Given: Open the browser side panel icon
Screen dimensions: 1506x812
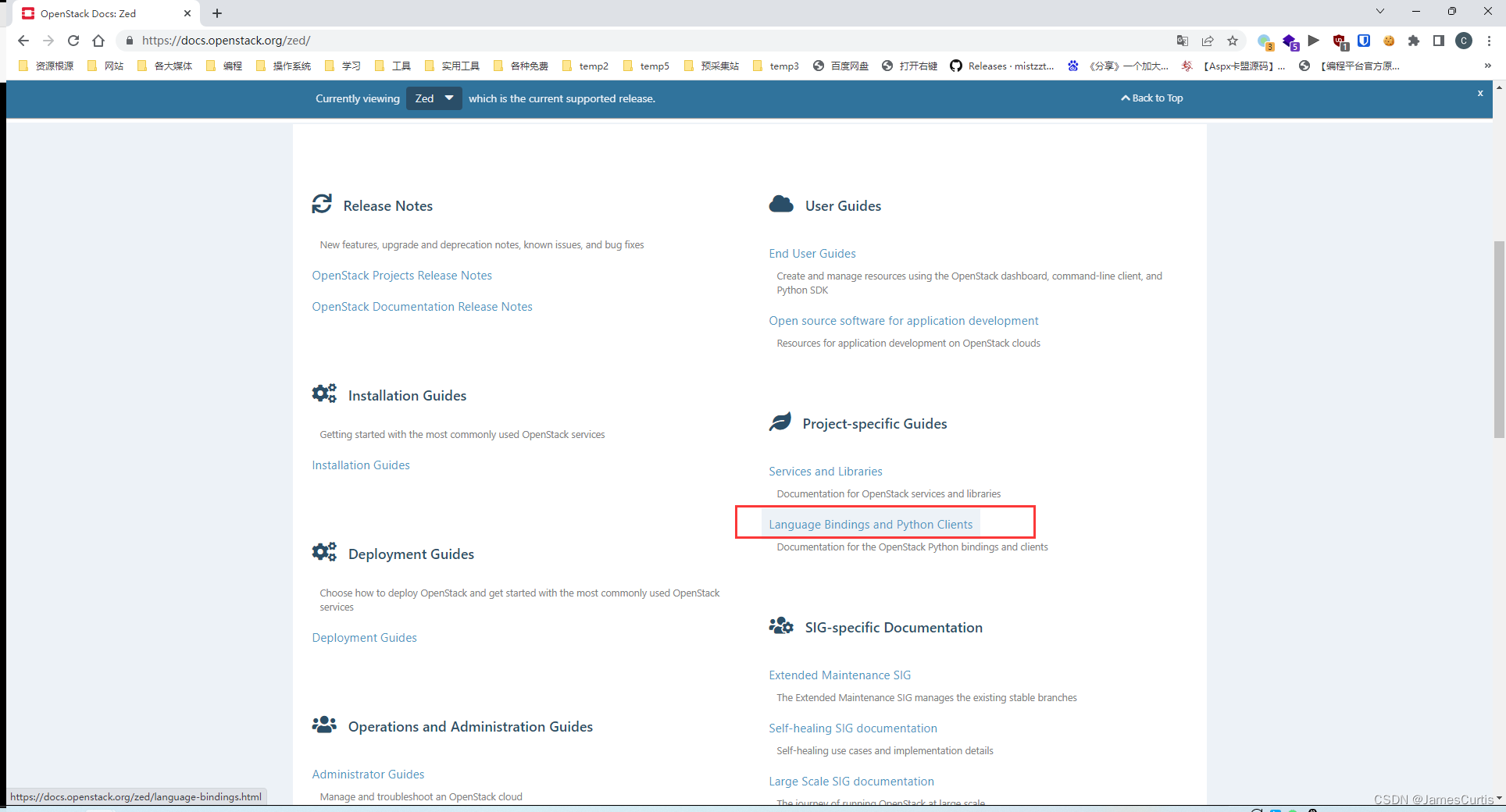Looking at the screenshot, I should (1439, 41).
